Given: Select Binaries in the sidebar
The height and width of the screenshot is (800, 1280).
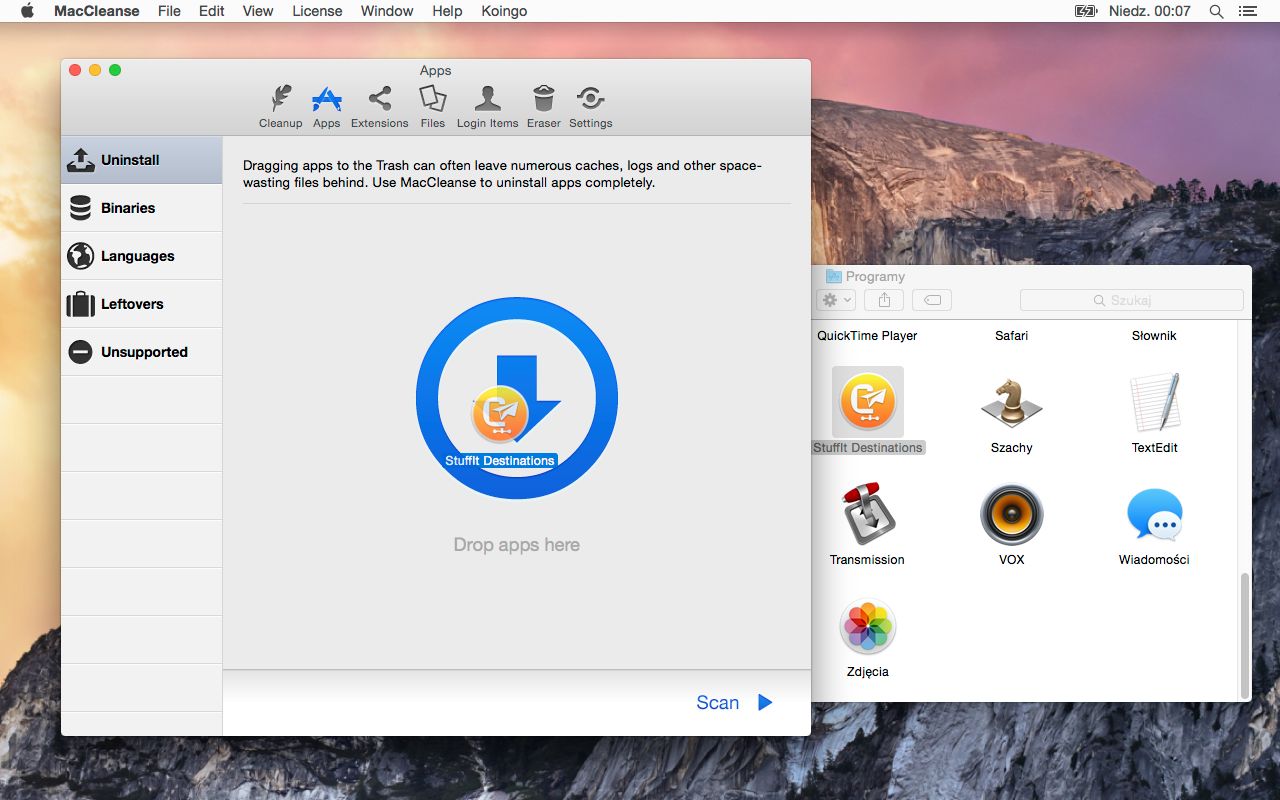Looking at the screenshot, I should point(141,208).
